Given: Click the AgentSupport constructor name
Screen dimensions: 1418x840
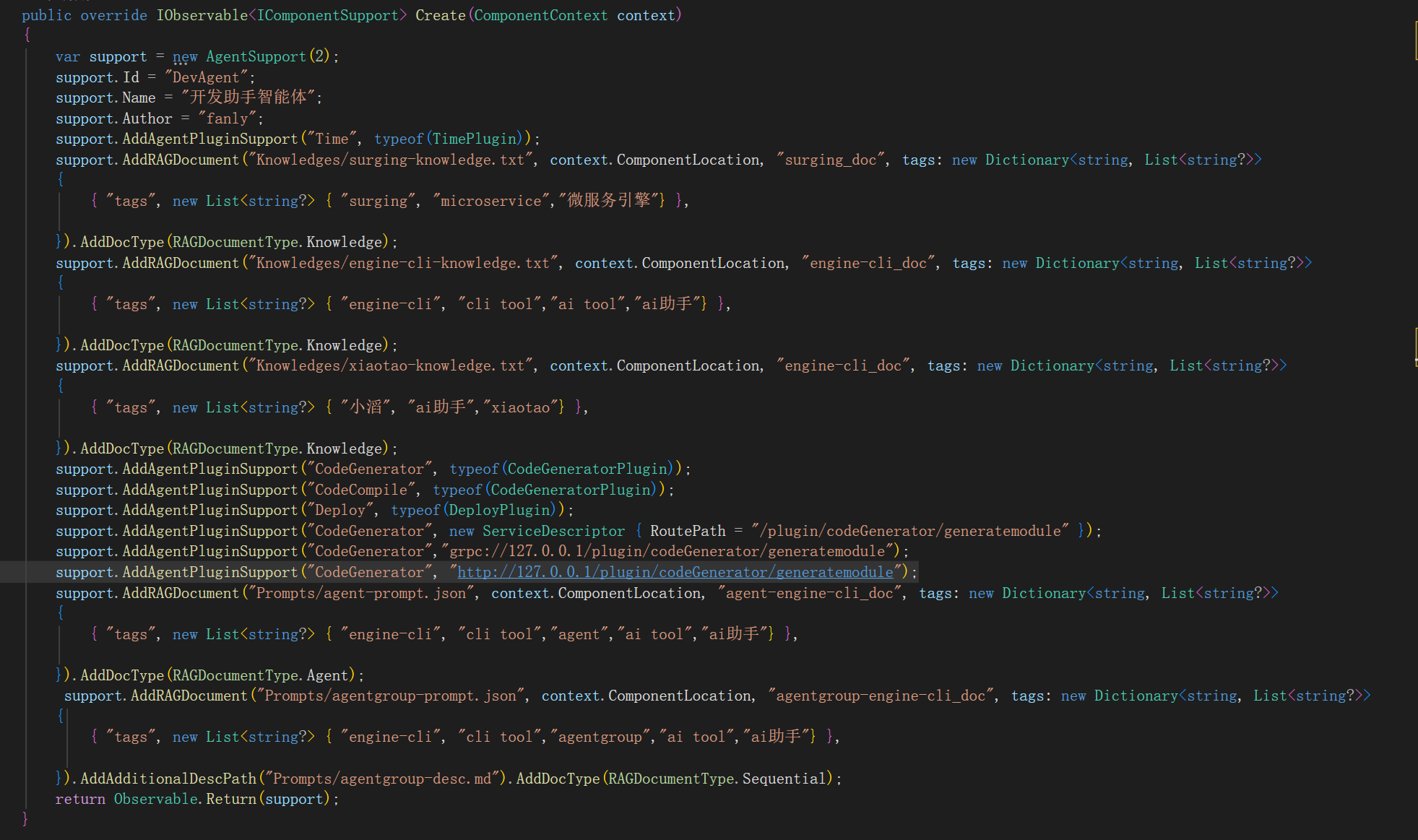Looking at the screenshot, I should (256, 56).
